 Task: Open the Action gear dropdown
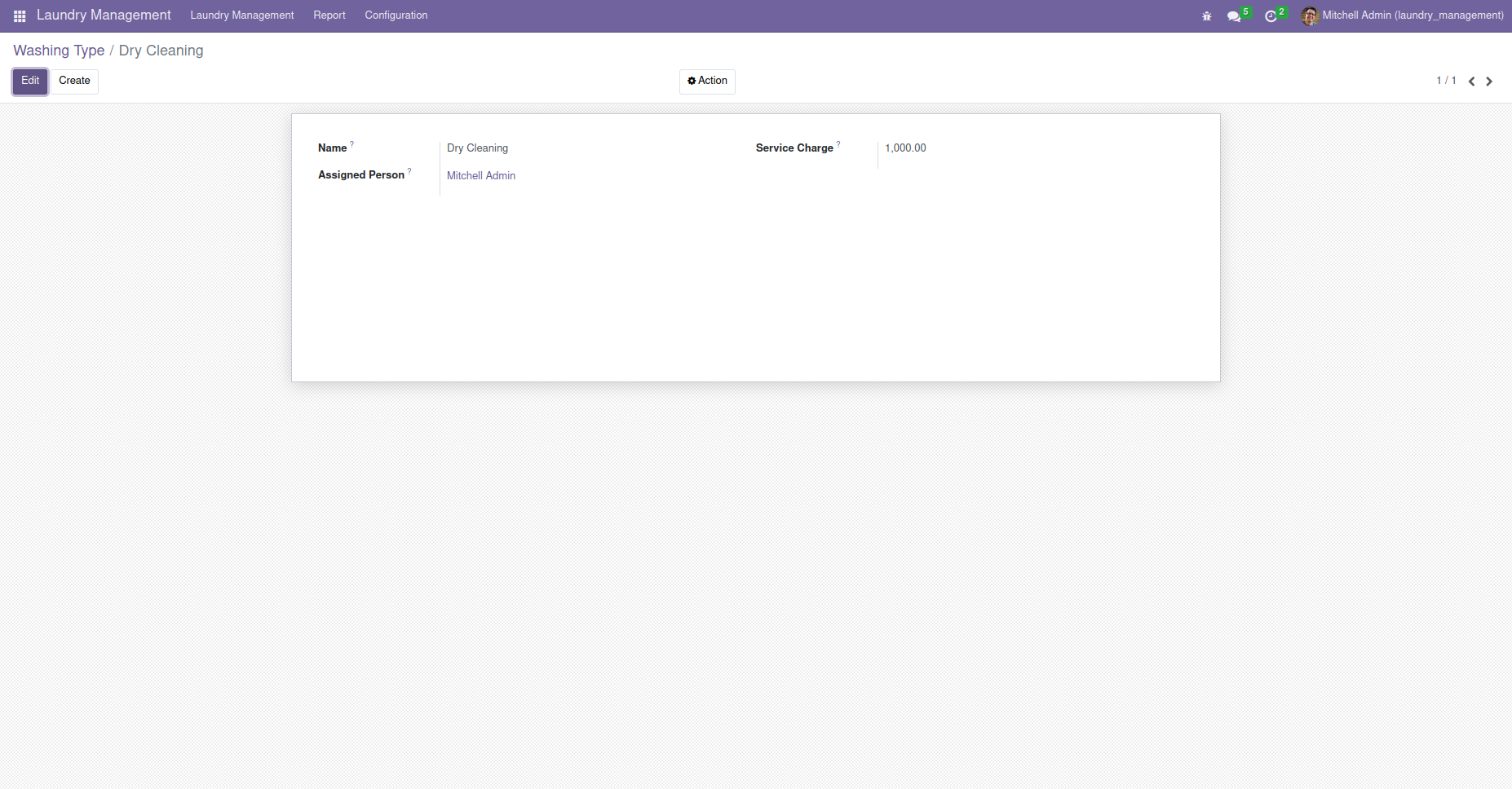[x=707, y=82]
